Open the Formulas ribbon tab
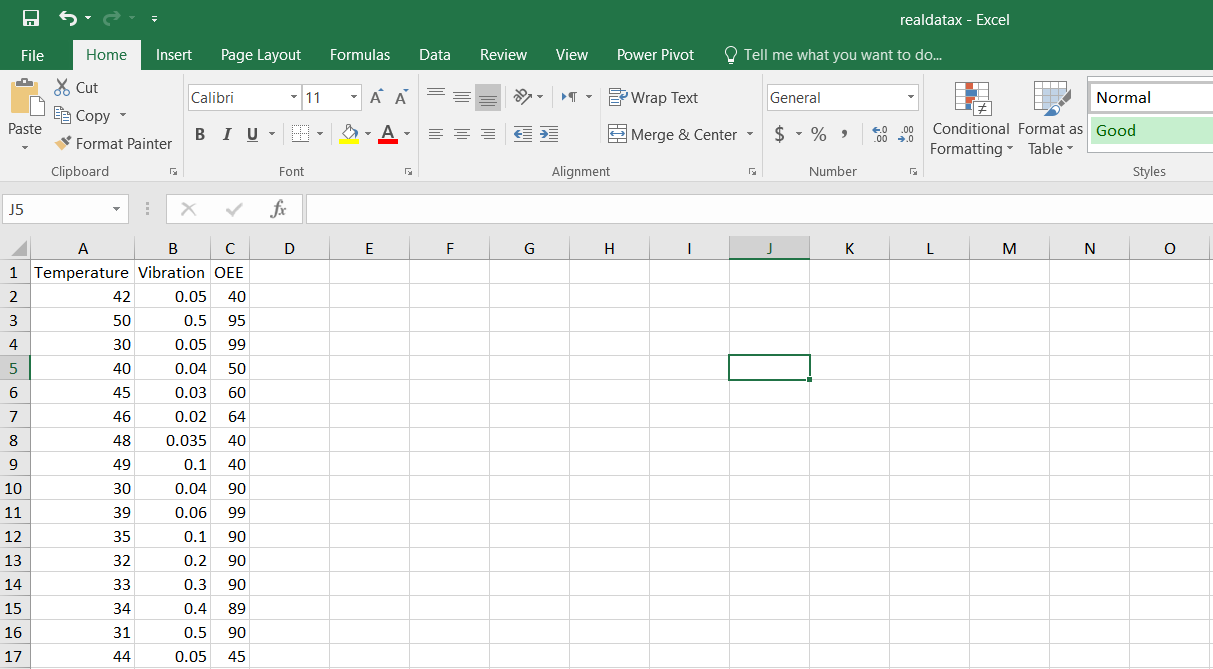This screenshot has height=669, width=1213. click(360, 55)
